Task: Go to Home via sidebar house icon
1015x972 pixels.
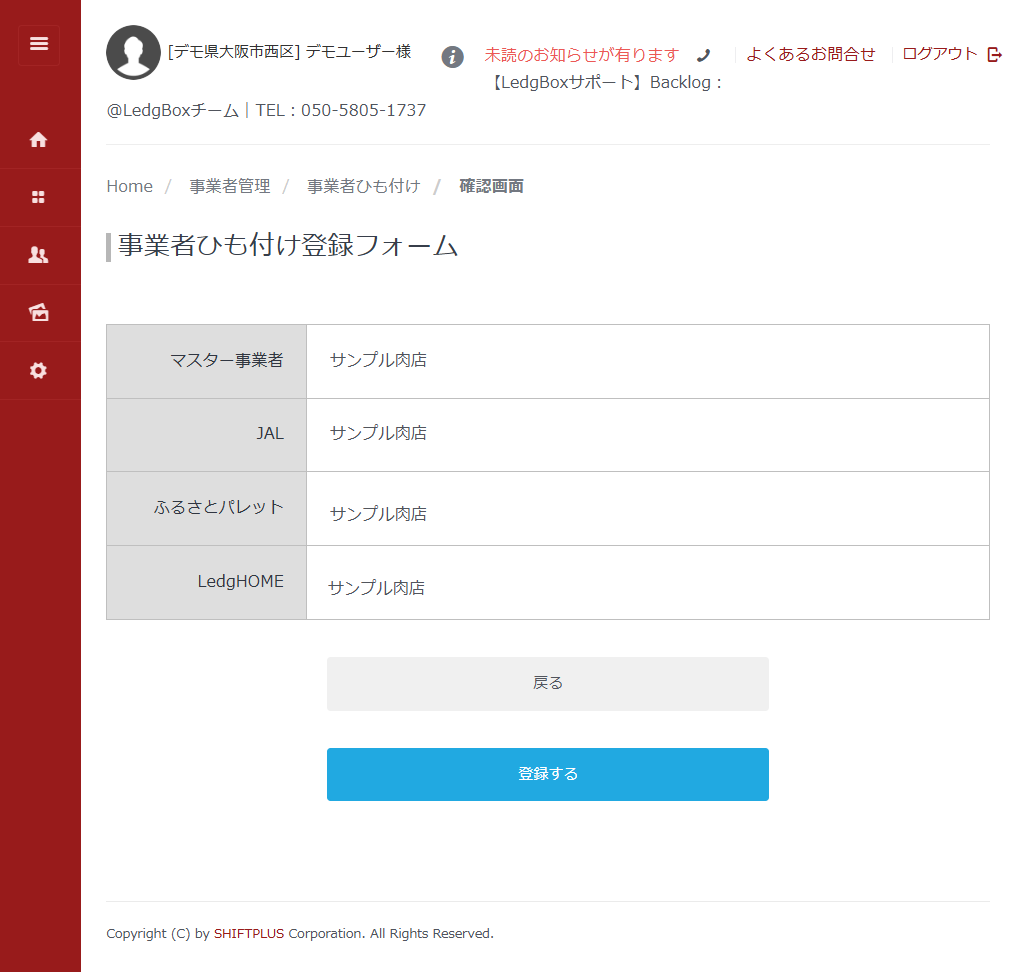Action: tap(39, 140)
